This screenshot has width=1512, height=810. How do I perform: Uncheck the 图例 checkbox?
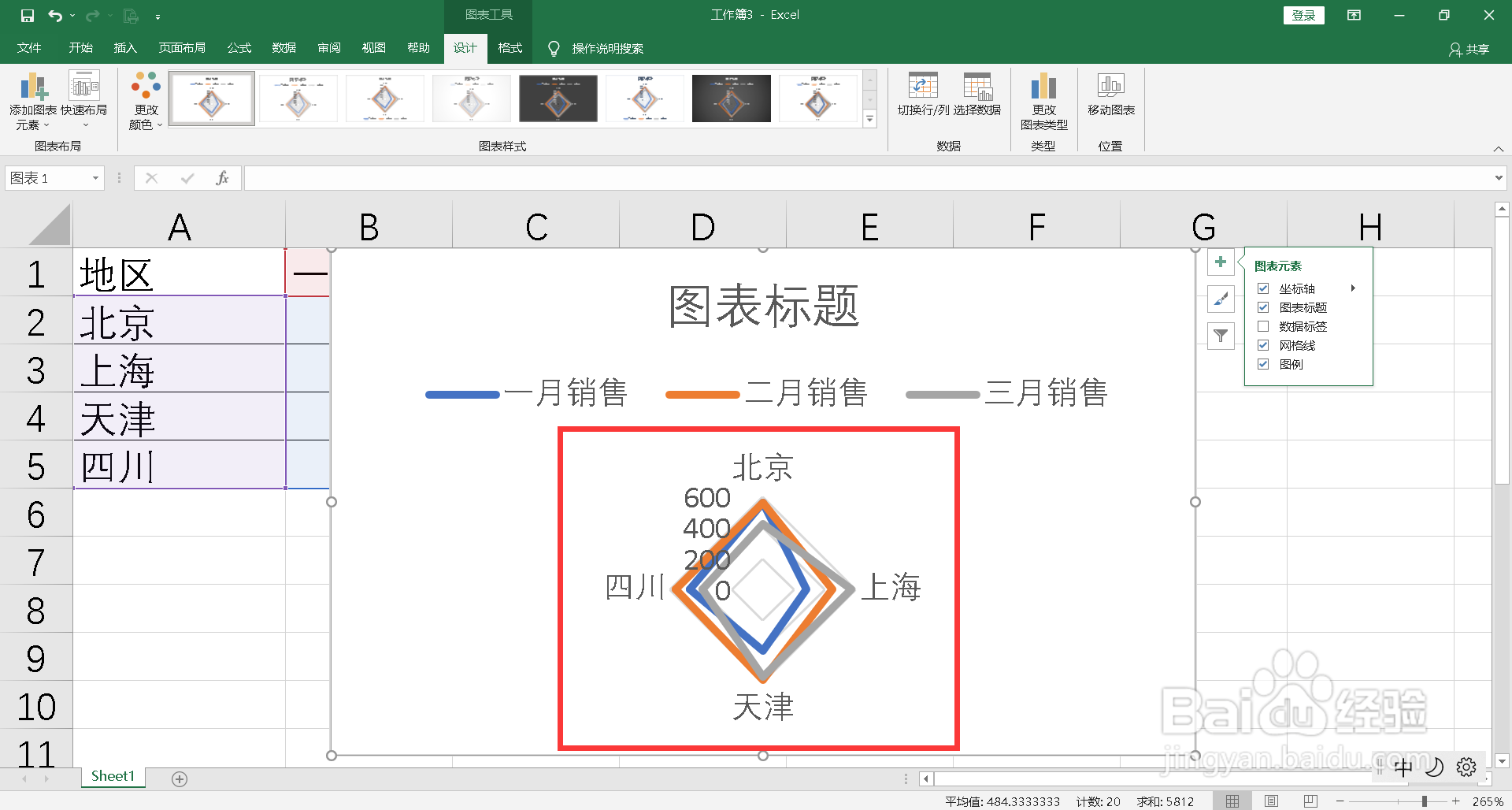point(1263,364)
